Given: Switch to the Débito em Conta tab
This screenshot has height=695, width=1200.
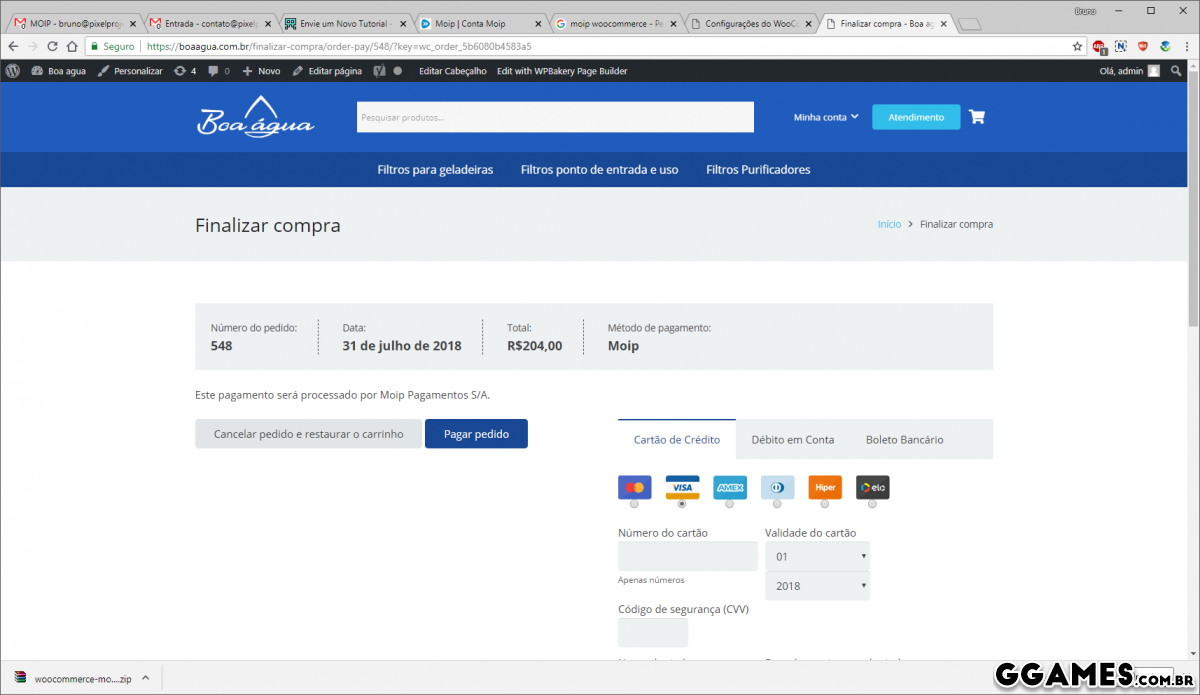Looking at the screenshot, I should (792, 439).
